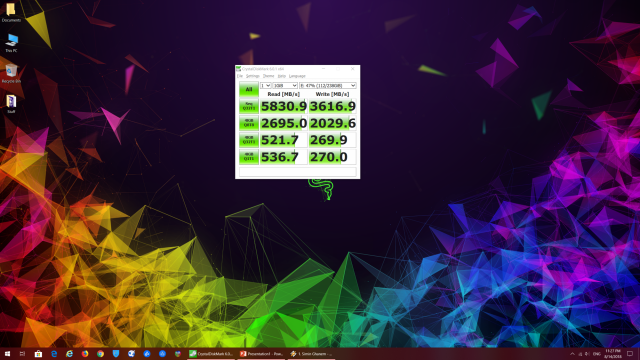Close the CrystalDiskMark window
Screen dimensions: 640x360
pos(353,69)
